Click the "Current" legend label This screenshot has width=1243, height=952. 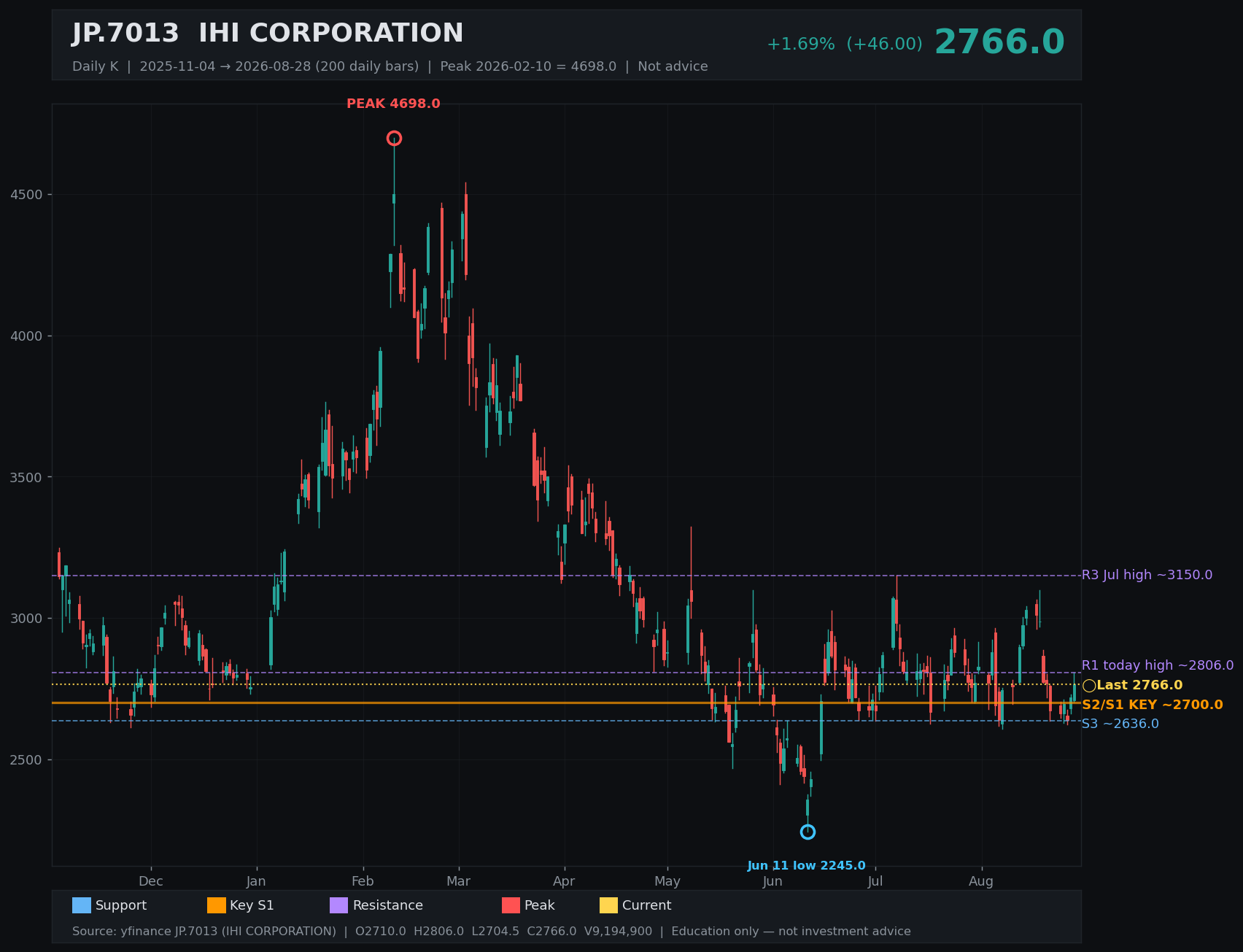coord(647,905)
